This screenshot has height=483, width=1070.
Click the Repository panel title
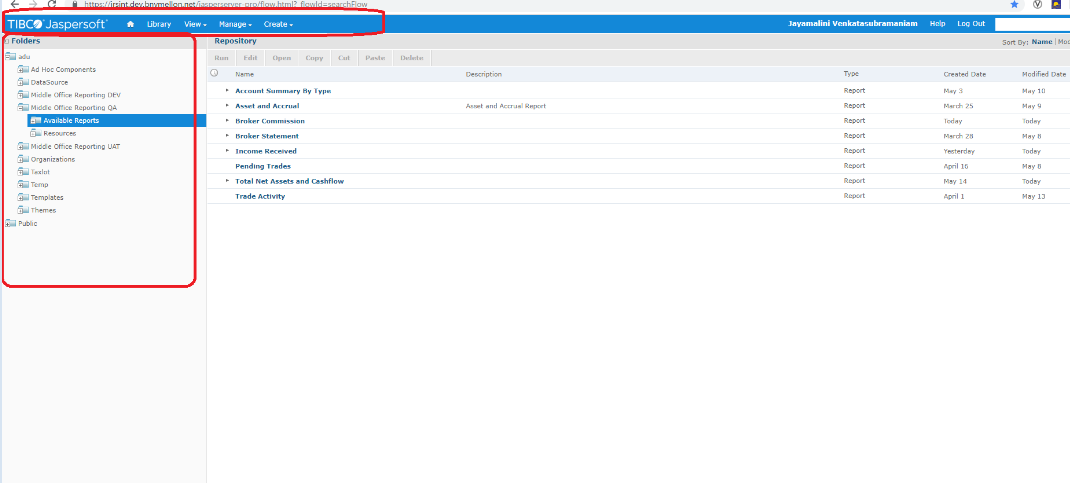point(235,41)
